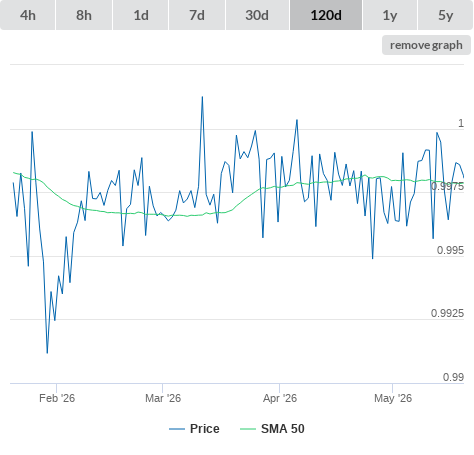The width and height of the screenshot is (474, 455).
Task: Select the 7d range tab
Action: (x=197, y=15)
